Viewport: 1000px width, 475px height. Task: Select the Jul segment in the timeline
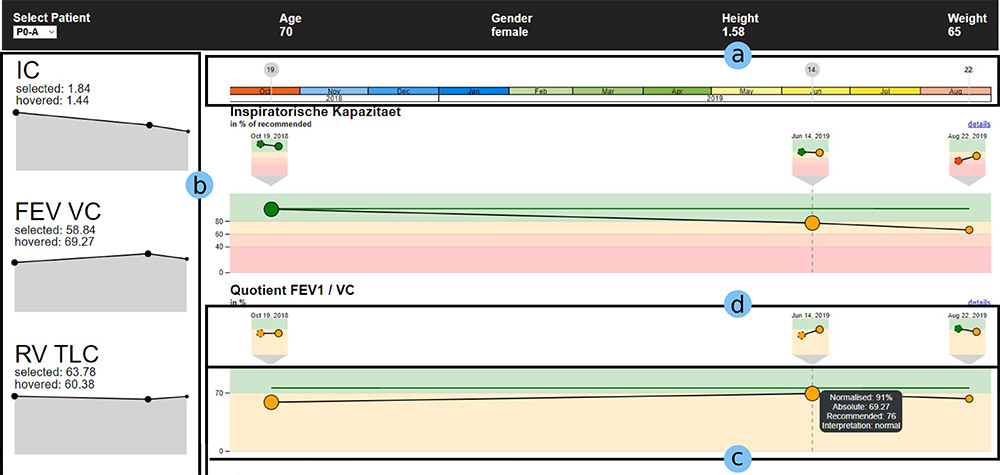pyautogui.click(x=885, y=92)
